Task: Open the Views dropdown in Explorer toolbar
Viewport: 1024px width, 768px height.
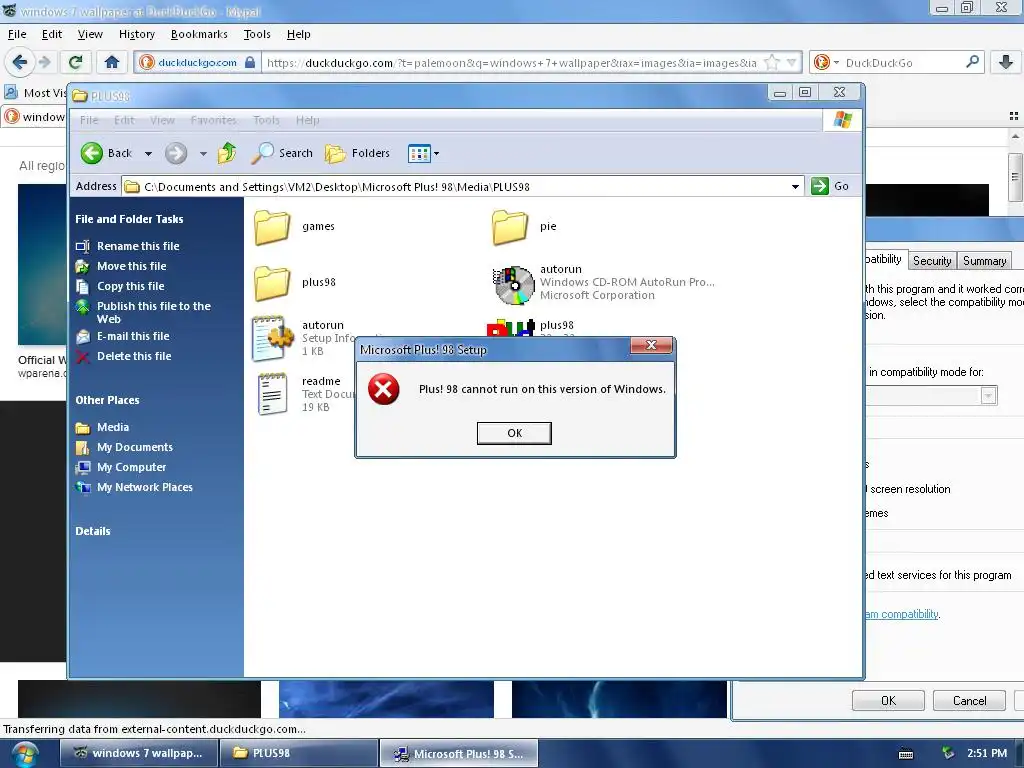Action: tap(423, 153)
